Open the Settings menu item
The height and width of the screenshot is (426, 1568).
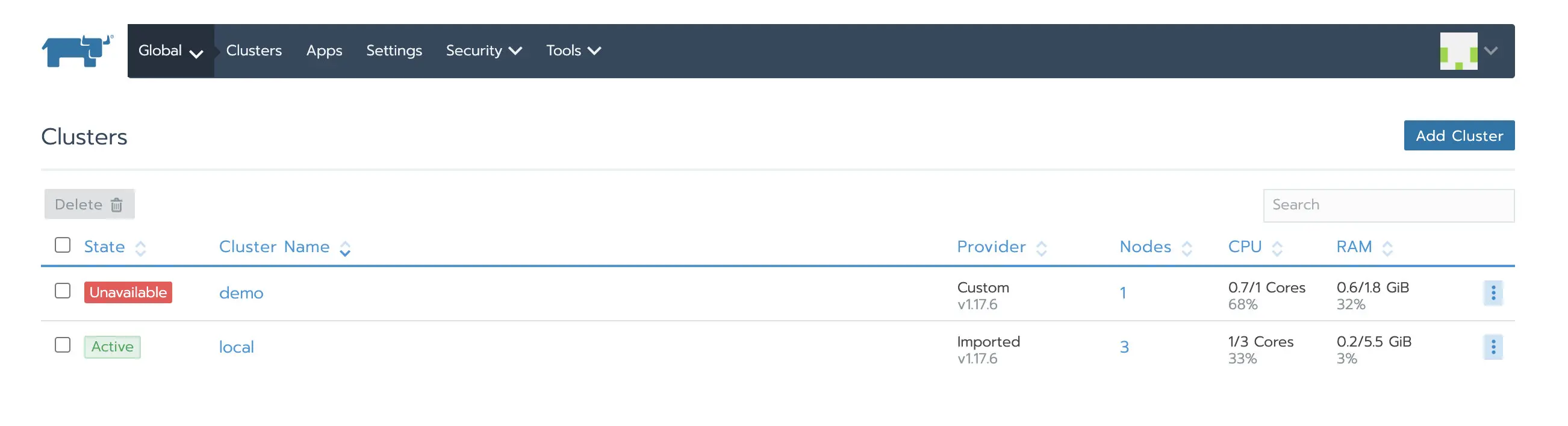[394, 51]
